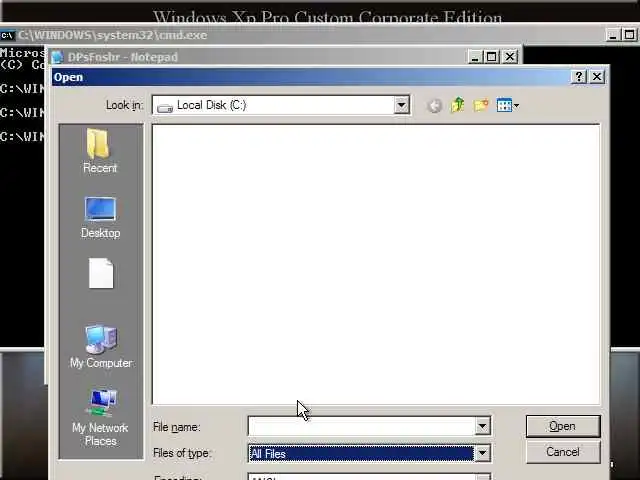Go to Desktop in places bar
Image resolution: width=640 pixels, height=480 pixels.
pyautogui.click(x=100, y=218)
